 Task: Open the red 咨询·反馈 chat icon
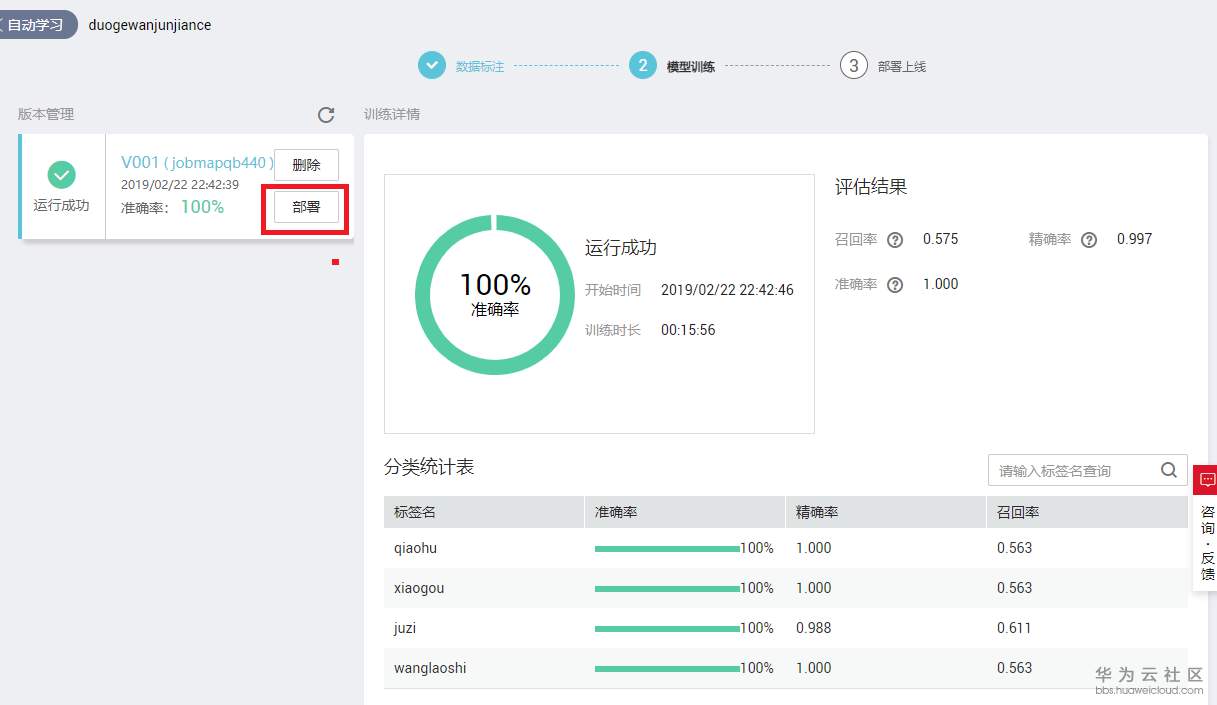[1207, 480]
